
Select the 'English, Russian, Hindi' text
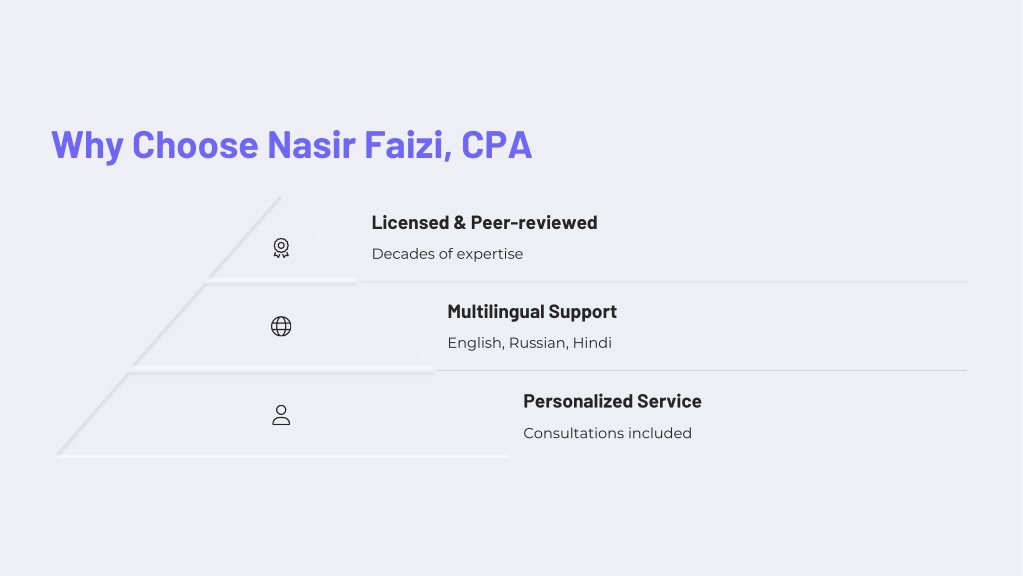click(529, 343)
